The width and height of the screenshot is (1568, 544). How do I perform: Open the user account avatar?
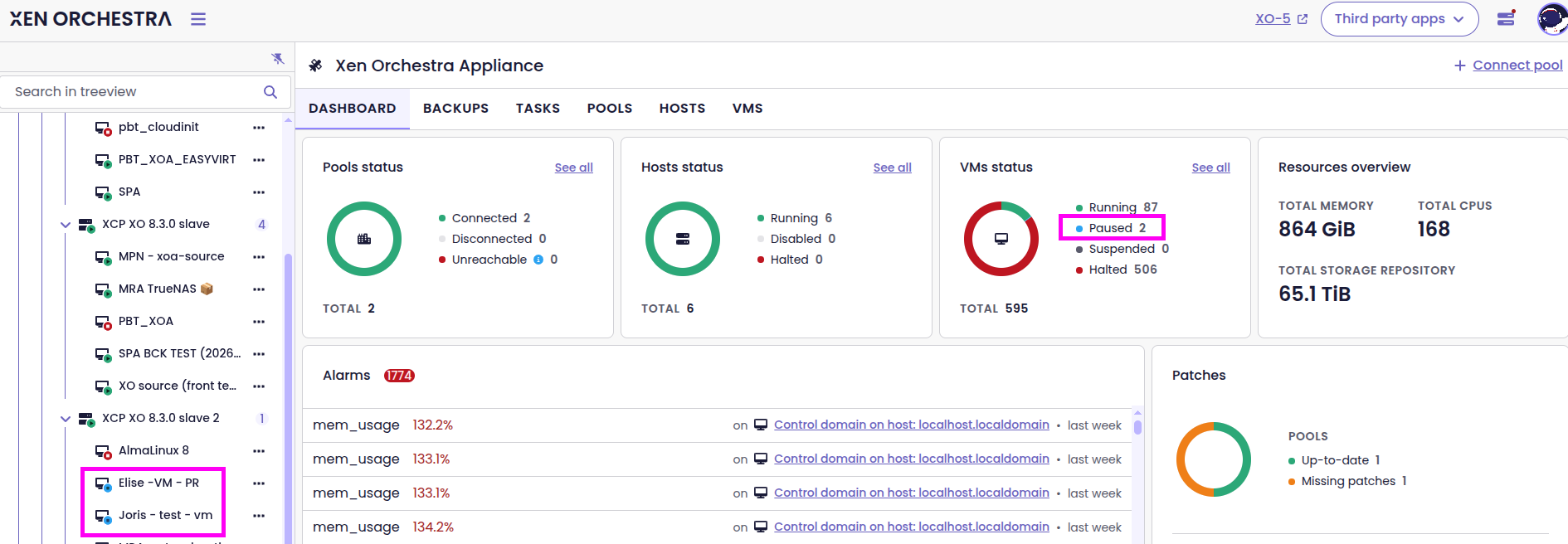tap(1551, 19)
